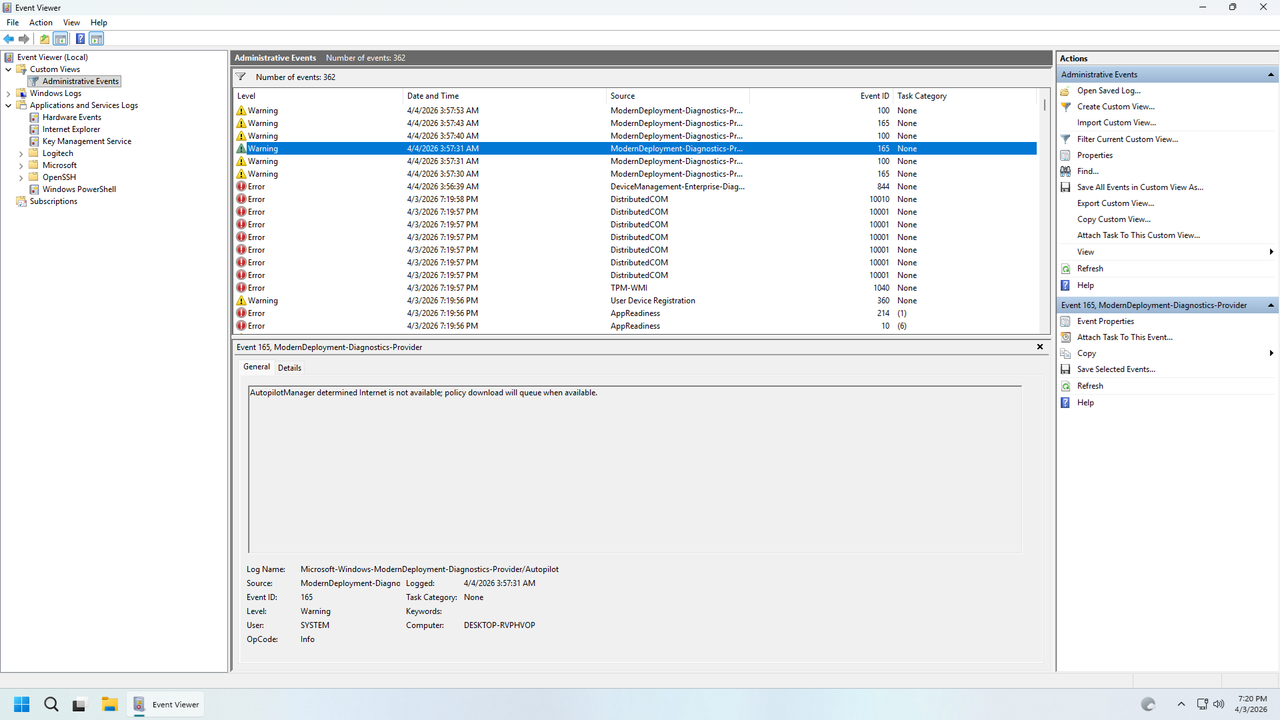Image resolution: width=1280 pixels, height=720 pixels.
Task: Click the Save Selected Events floppy icon
Action: pyautogui.click(x=1066, y=369)
